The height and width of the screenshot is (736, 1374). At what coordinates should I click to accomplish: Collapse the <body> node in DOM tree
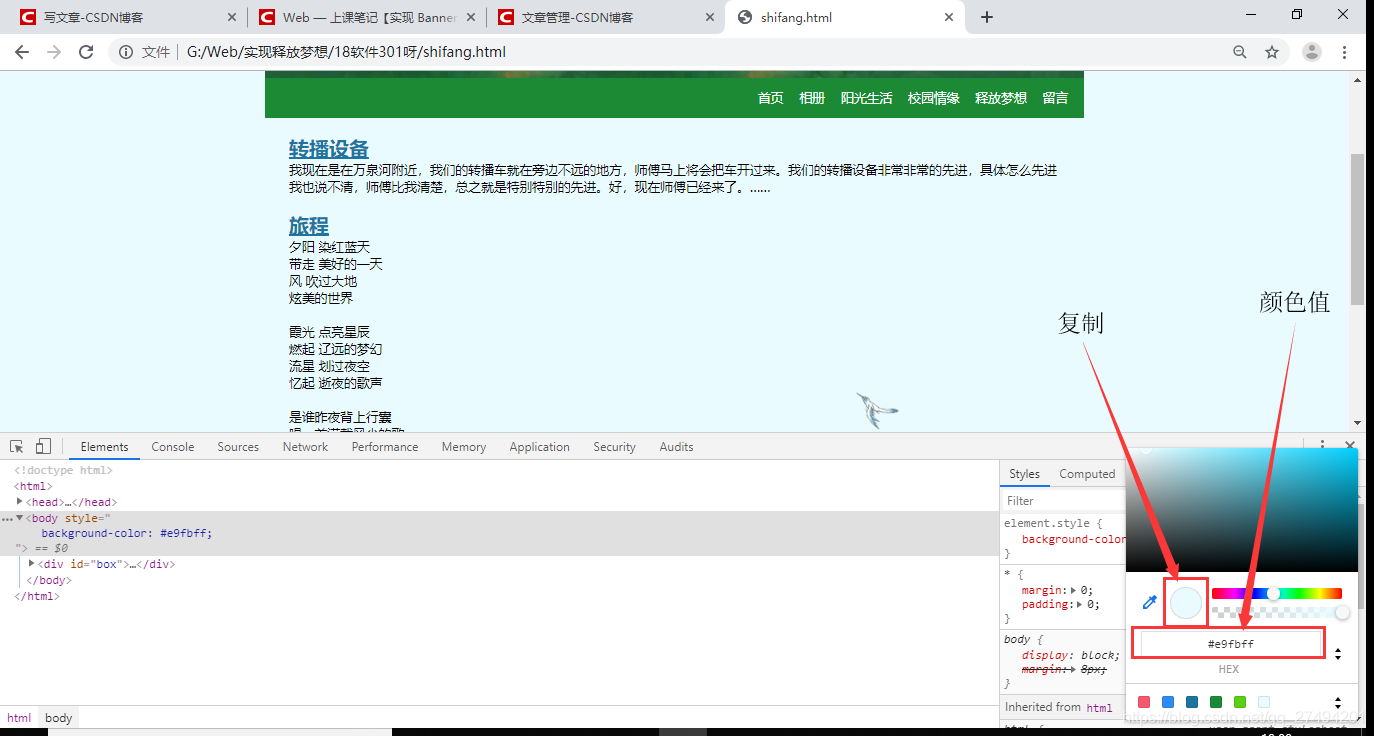coord(20,518)
